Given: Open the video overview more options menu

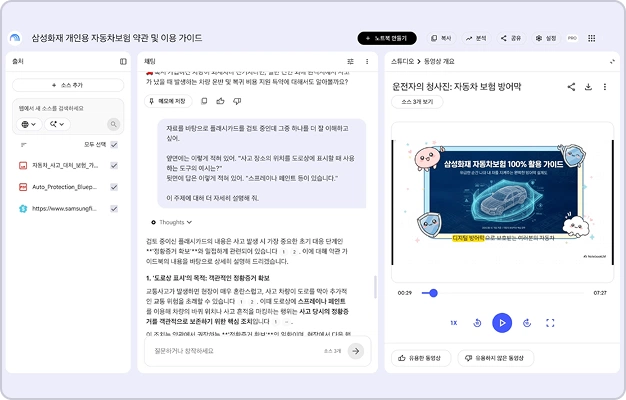Looking at the screenshot, I should [605, 87].
